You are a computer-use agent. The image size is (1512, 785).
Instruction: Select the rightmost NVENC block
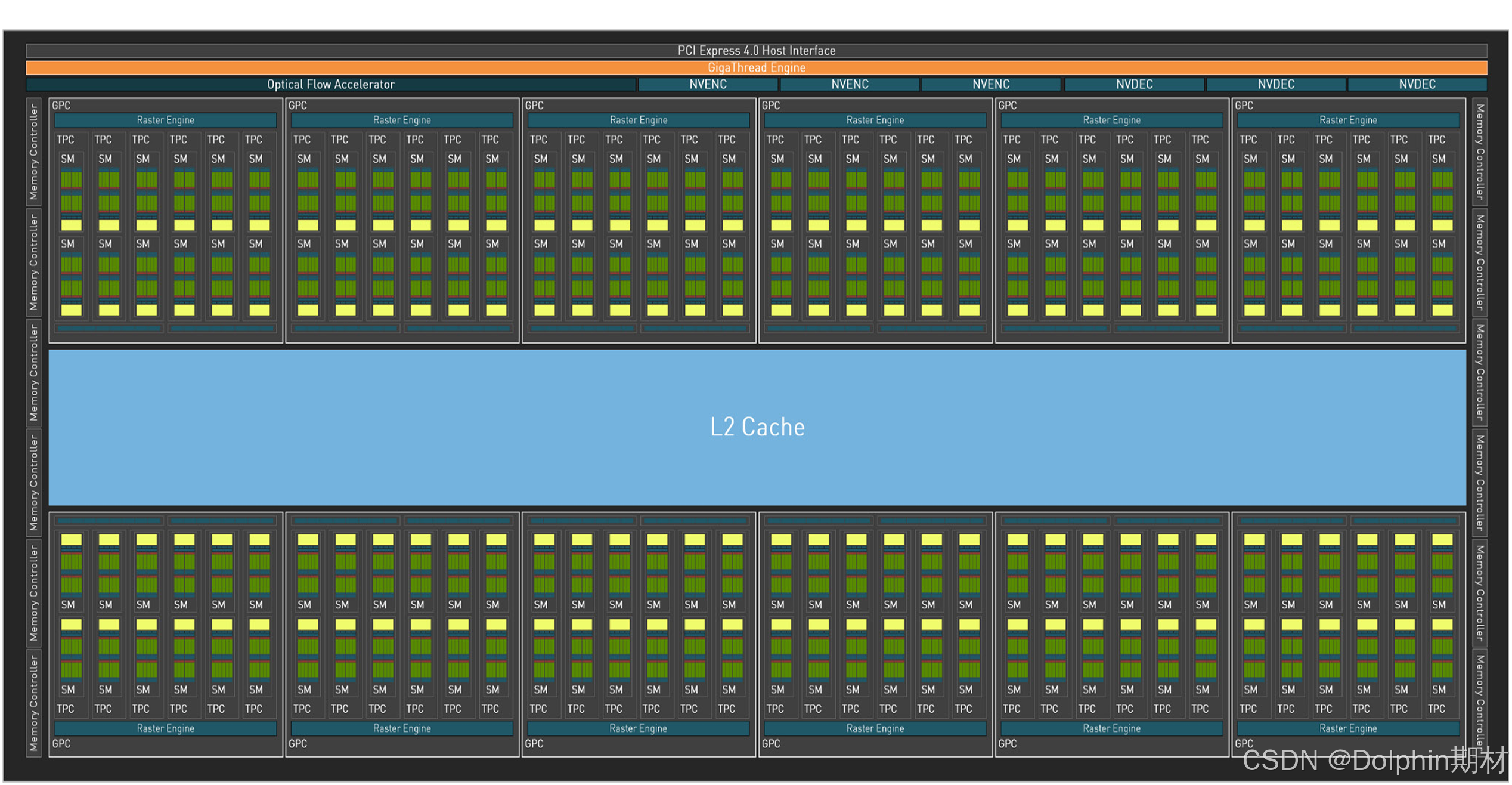(x=991, y=84)
